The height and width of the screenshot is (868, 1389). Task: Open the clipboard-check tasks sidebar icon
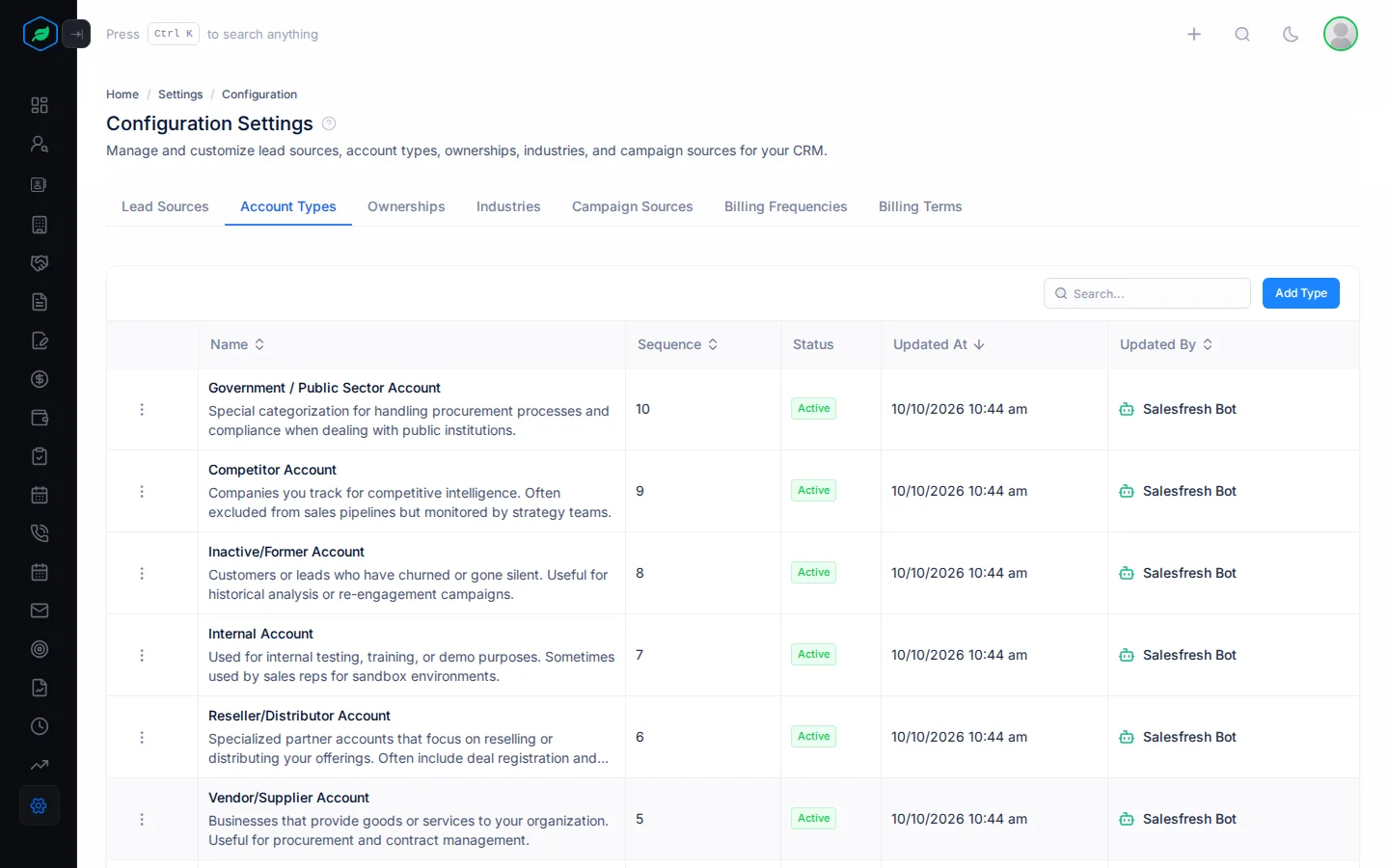pyautogui.click(x=40, y=456)
